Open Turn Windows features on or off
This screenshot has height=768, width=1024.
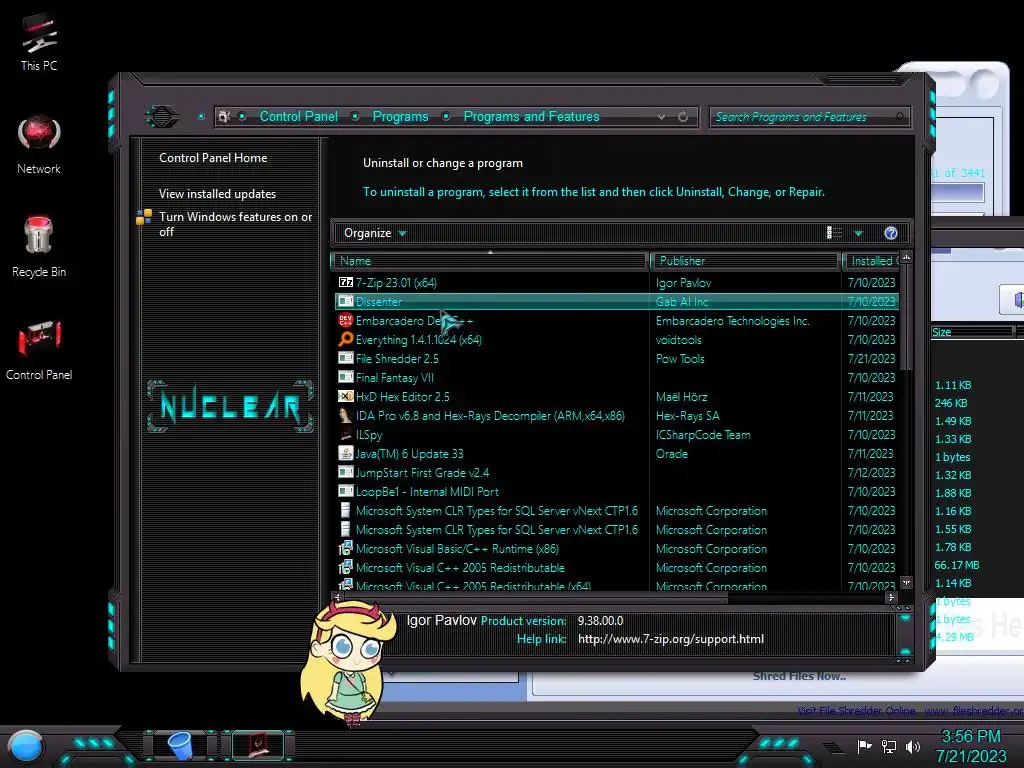[235, 224]
